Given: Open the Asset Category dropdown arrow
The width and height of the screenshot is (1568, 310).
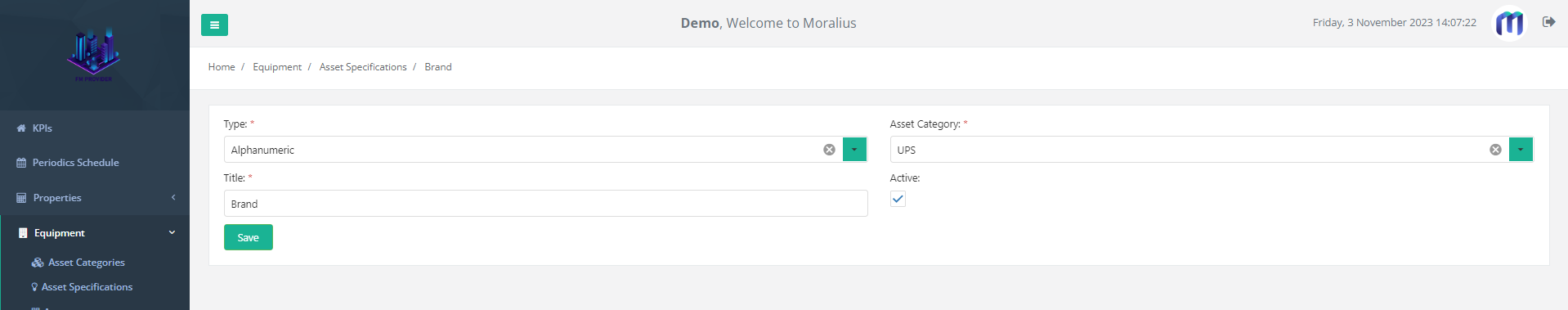Looking at the screenshot, I should tap(1521, 150).
